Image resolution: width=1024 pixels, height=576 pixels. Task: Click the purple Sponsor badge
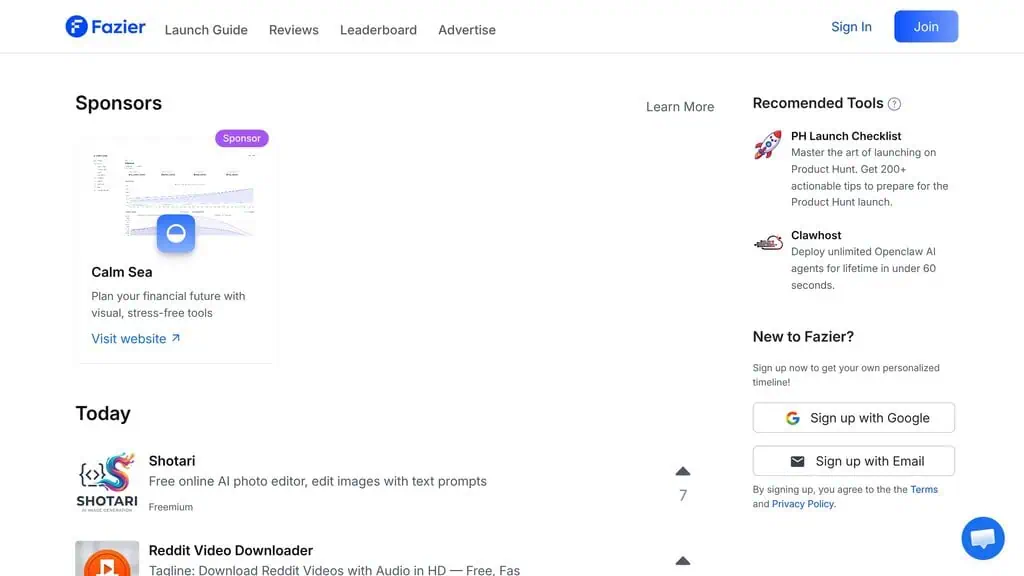coord(242,138)
